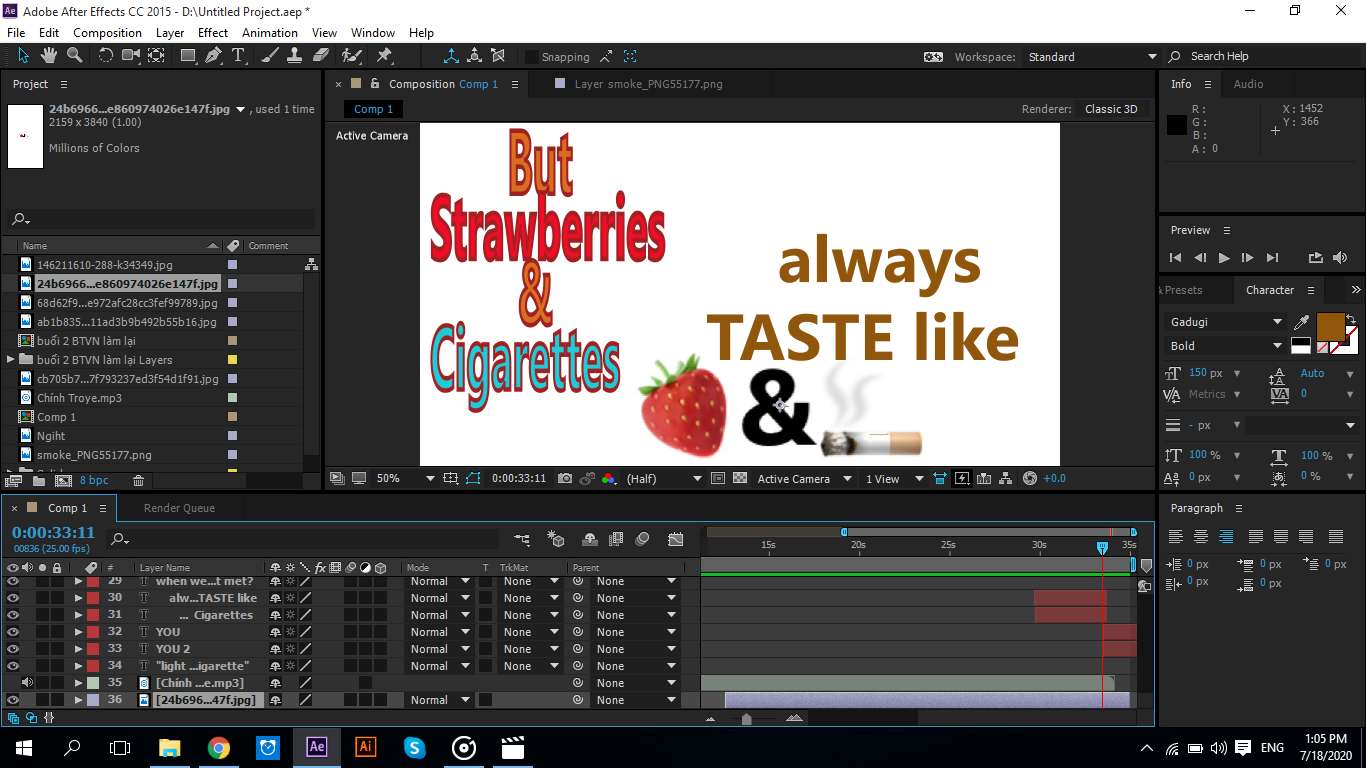Hide layer 32 YOU with eye toggle
This screenshot has width=1366, height=768.
(x=13, y=632)
